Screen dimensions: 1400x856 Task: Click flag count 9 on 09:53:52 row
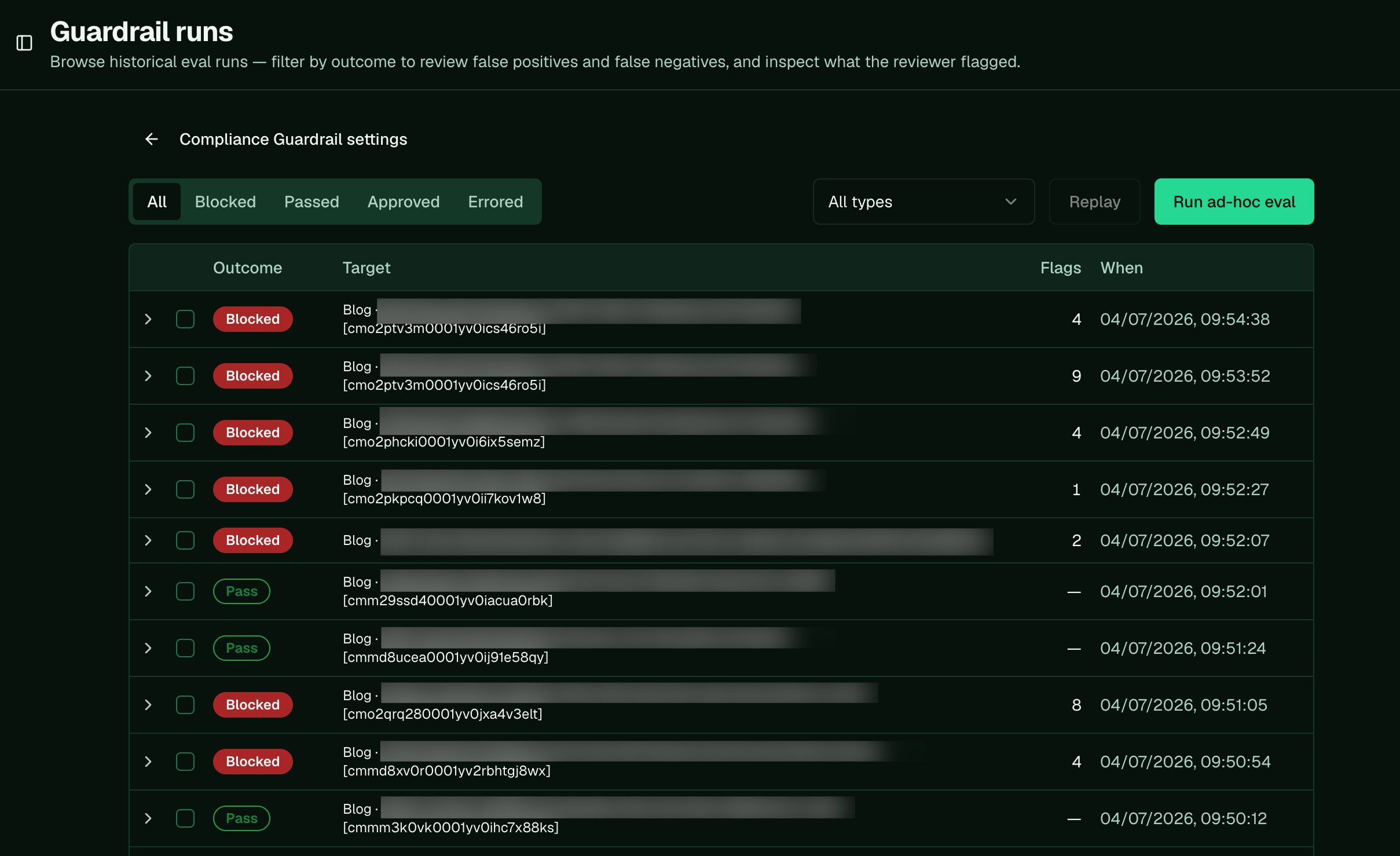pyautogui.click(x=1076, y=376)
